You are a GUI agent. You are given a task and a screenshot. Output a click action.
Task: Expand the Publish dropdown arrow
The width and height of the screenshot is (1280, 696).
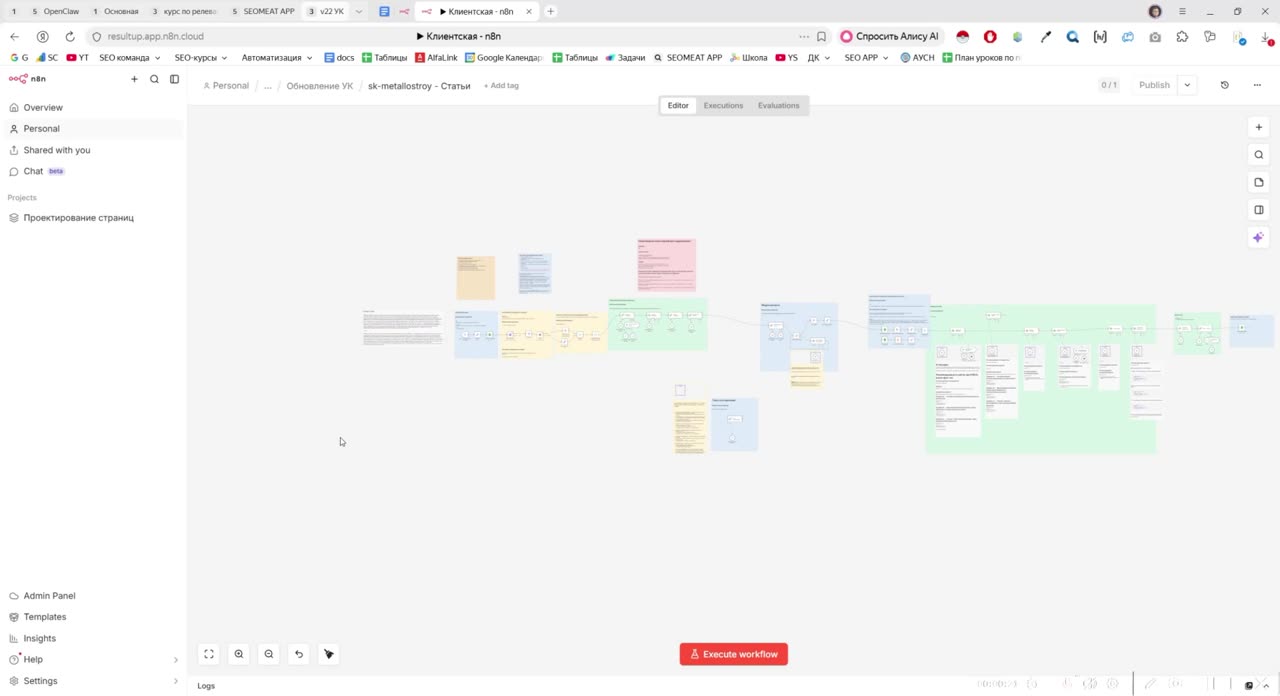click(x=1187, y=85)
